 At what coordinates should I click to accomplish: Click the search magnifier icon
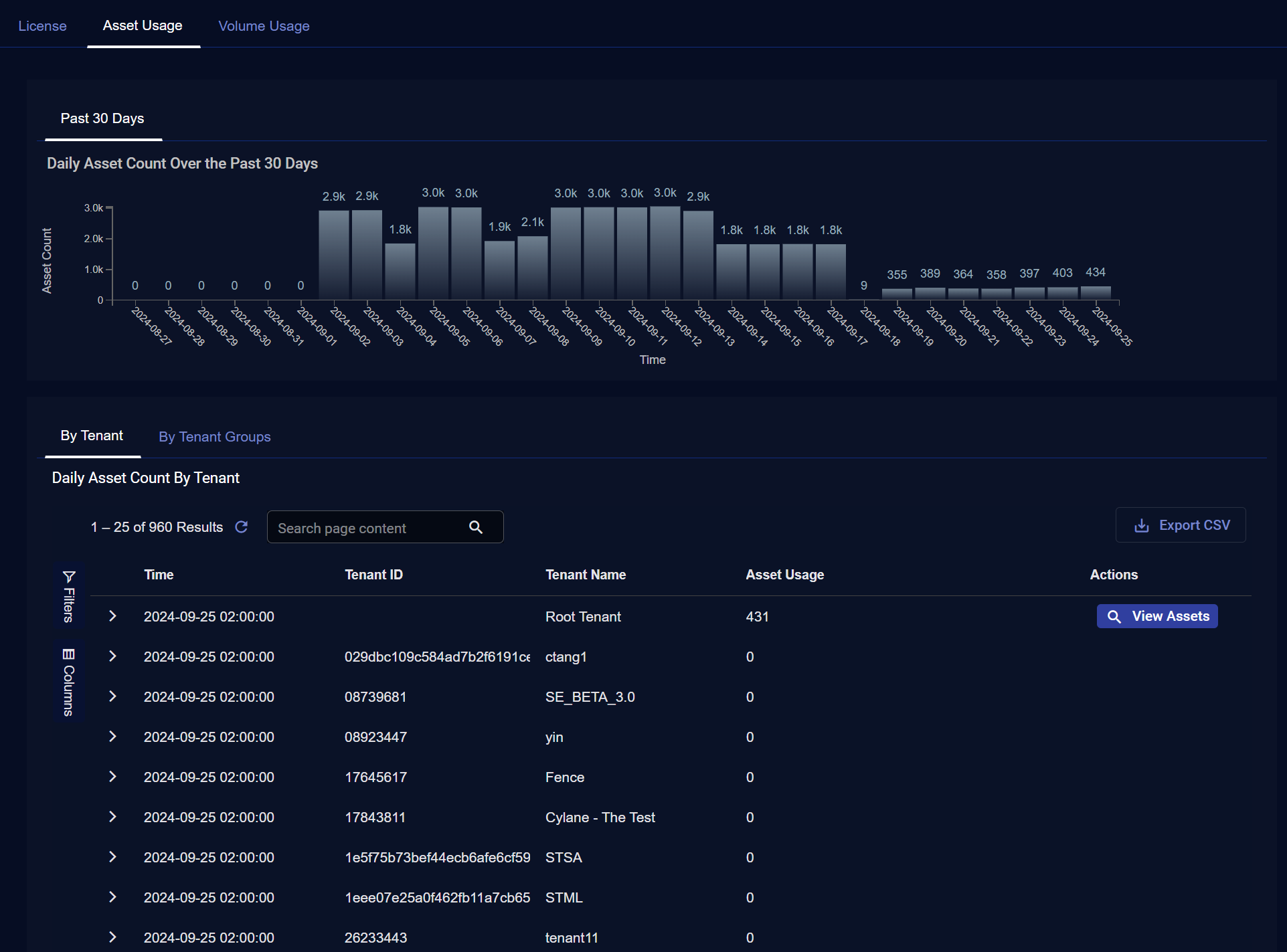click(476, 527)
